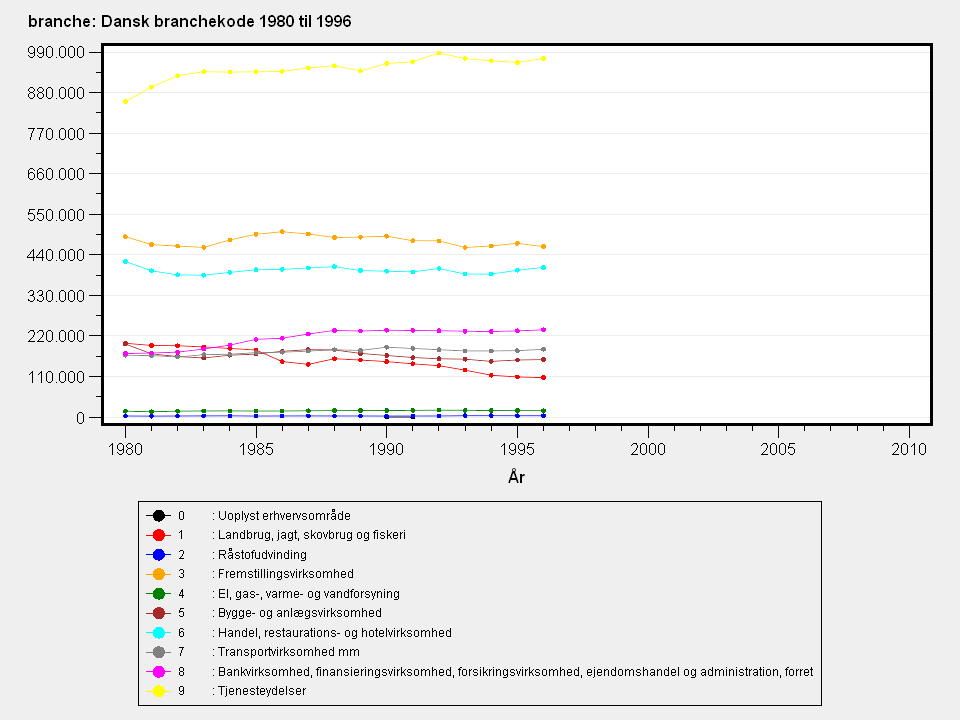This screenshot has width=960, height=720.
Task: Select the magenta Bankvirksomhed legend marker
Action: click(x=157, y=672)
